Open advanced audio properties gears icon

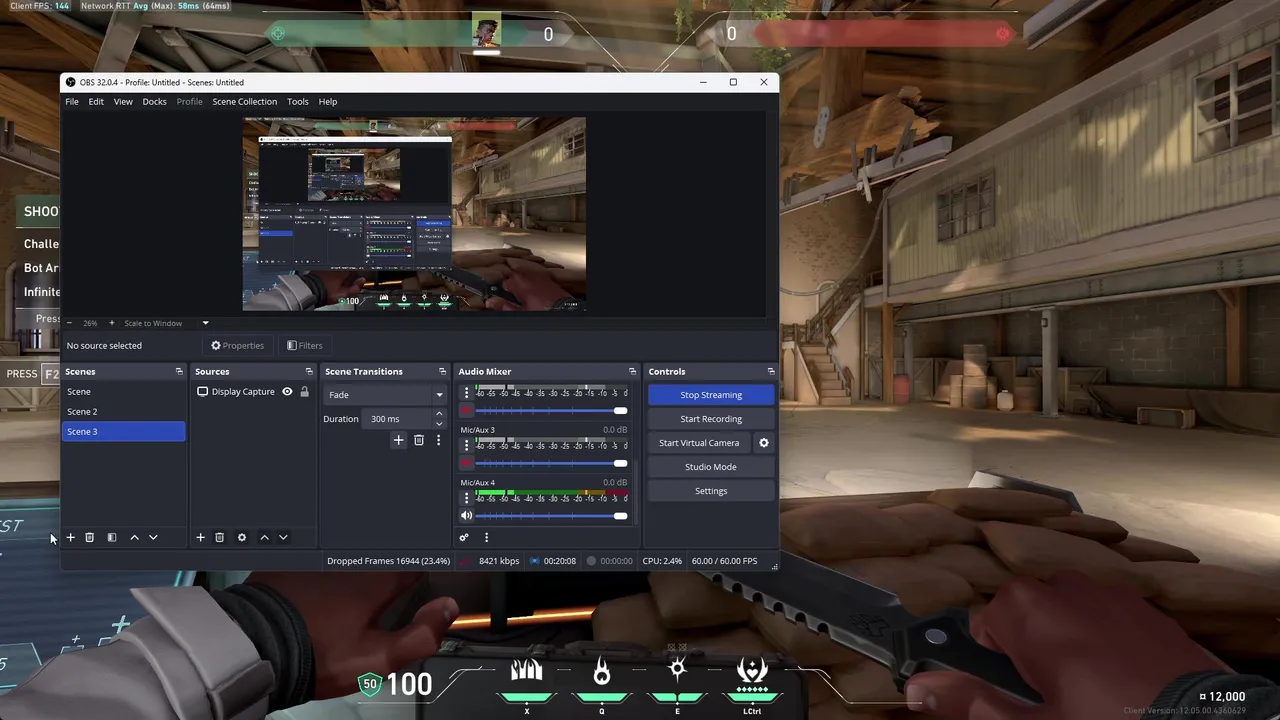pos(464,537)
